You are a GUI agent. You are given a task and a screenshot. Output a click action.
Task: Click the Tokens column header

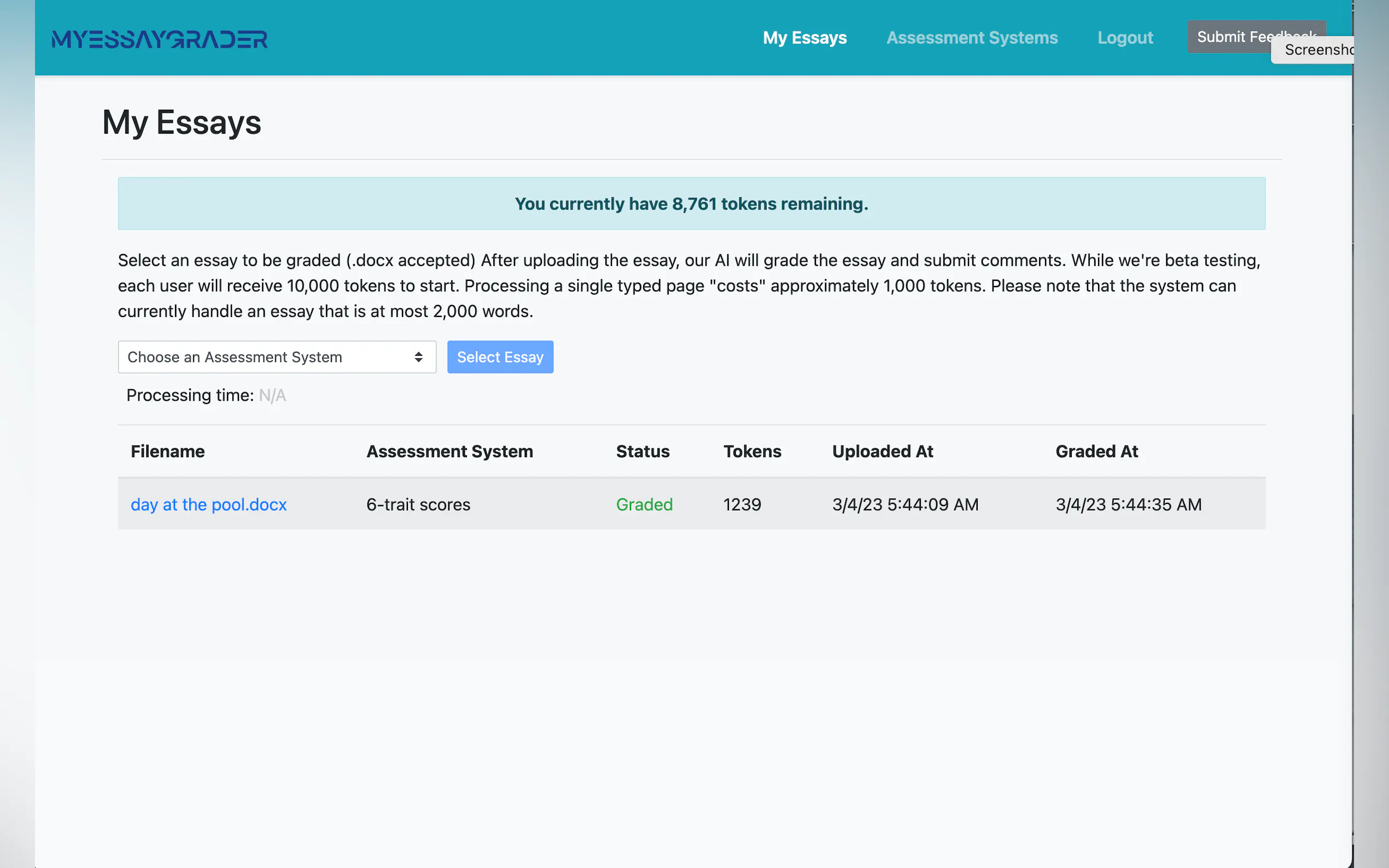tap(751, 451)
